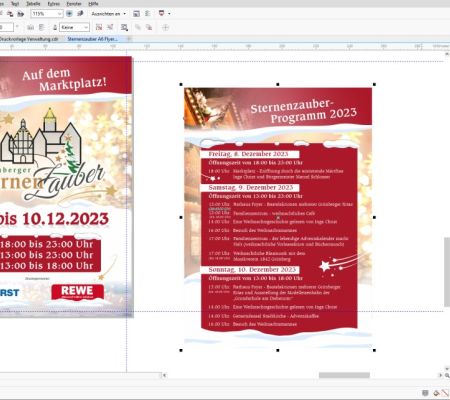Screen dimensions: 450x400
Task: Select the Sternenzauber-Programm 2023 flyer page
Action: [x=278, y=217]
